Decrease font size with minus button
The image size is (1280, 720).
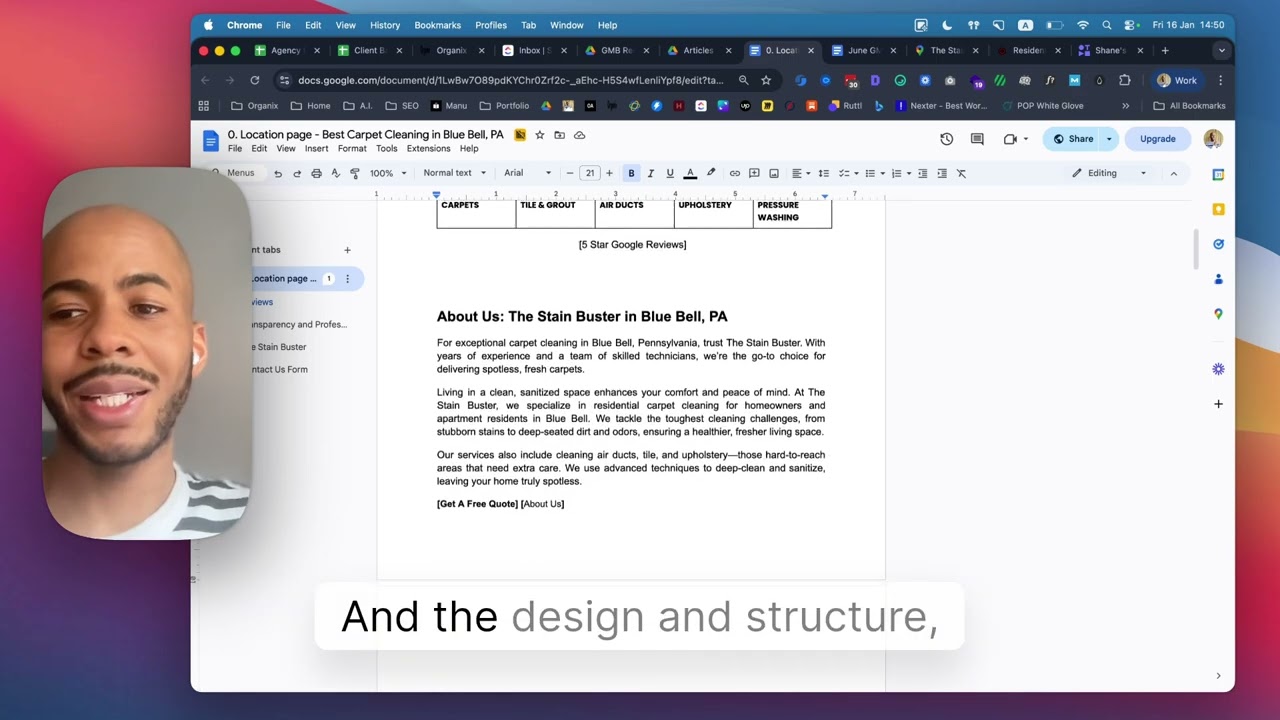click(x=570, y=173)
